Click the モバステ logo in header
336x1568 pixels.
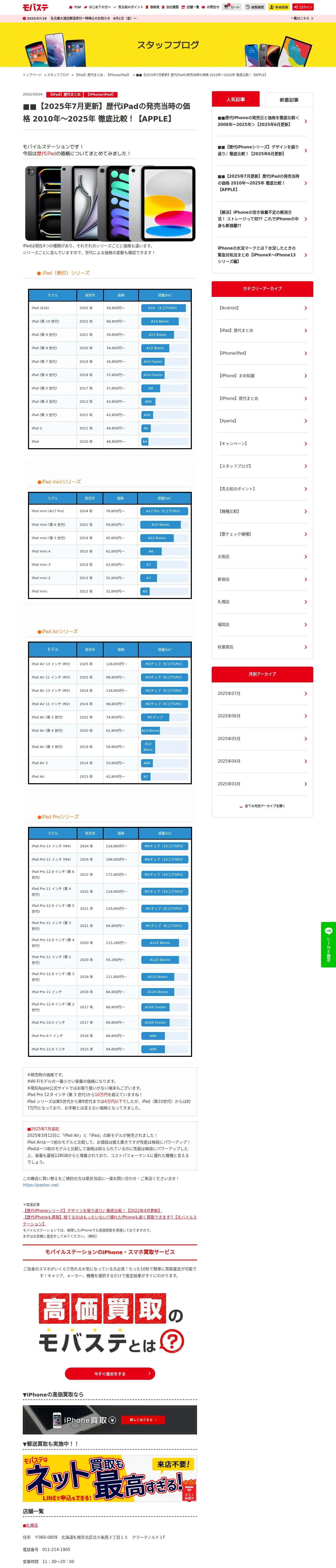(35, 7)
